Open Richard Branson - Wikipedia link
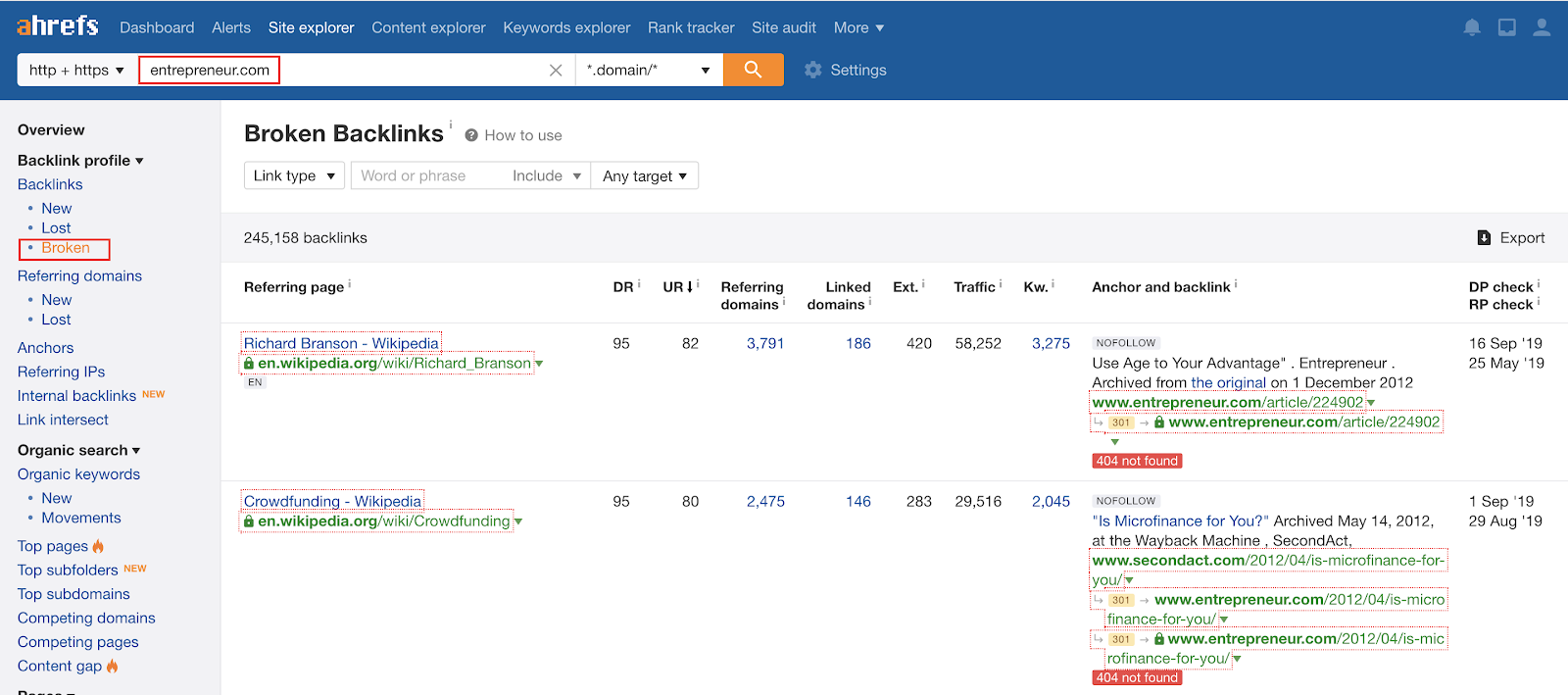Viewport: 1568px width, 695px height. click(x=341, y=343)
